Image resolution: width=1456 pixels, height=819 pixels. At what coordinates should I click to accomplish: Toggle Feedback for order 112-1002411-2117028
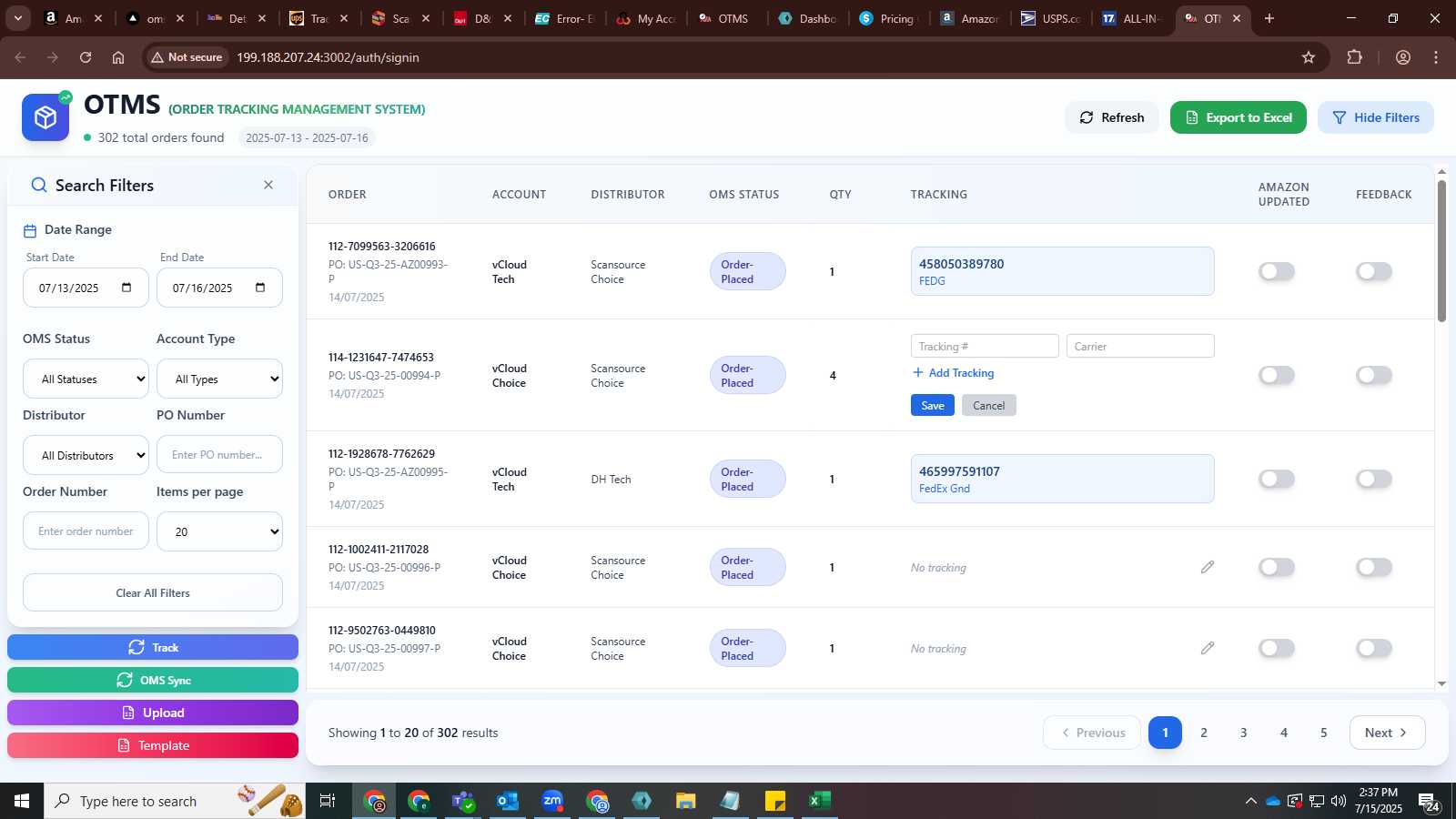(1374, 567)
